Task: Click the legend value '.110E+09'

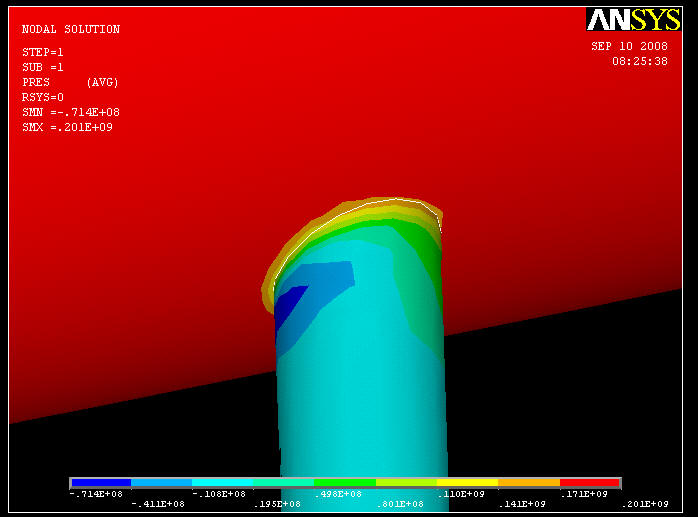Action: point(461,494)
